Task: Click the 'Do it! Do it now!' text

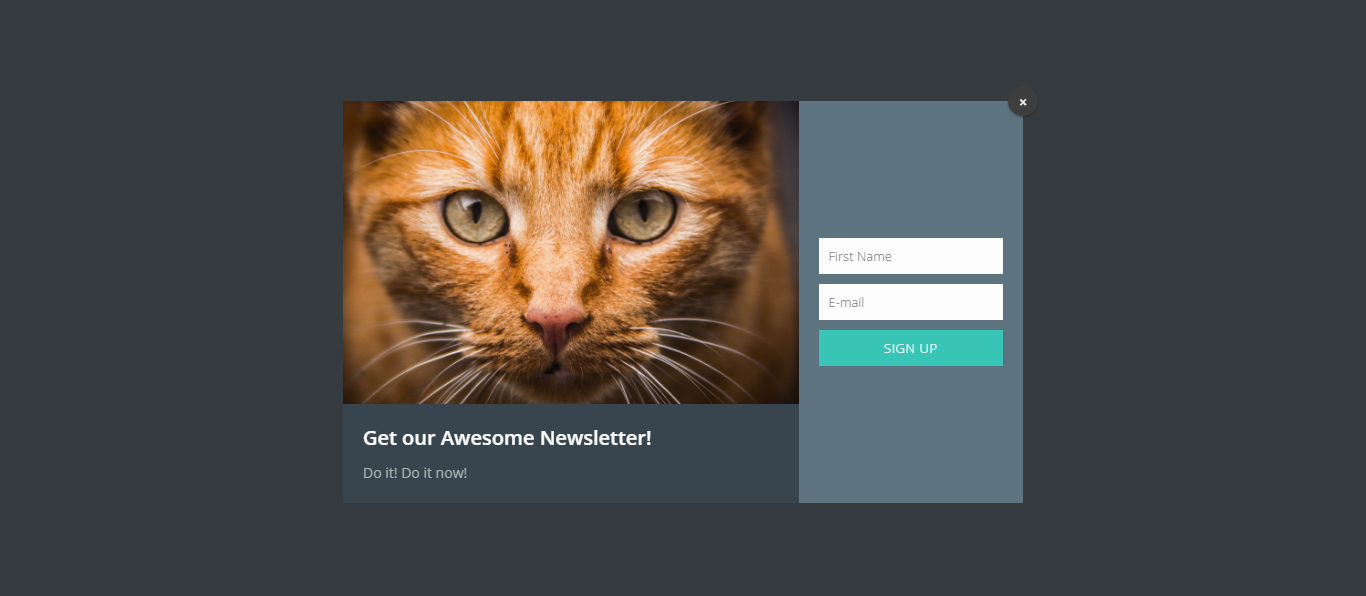Action: click(415, 473)
